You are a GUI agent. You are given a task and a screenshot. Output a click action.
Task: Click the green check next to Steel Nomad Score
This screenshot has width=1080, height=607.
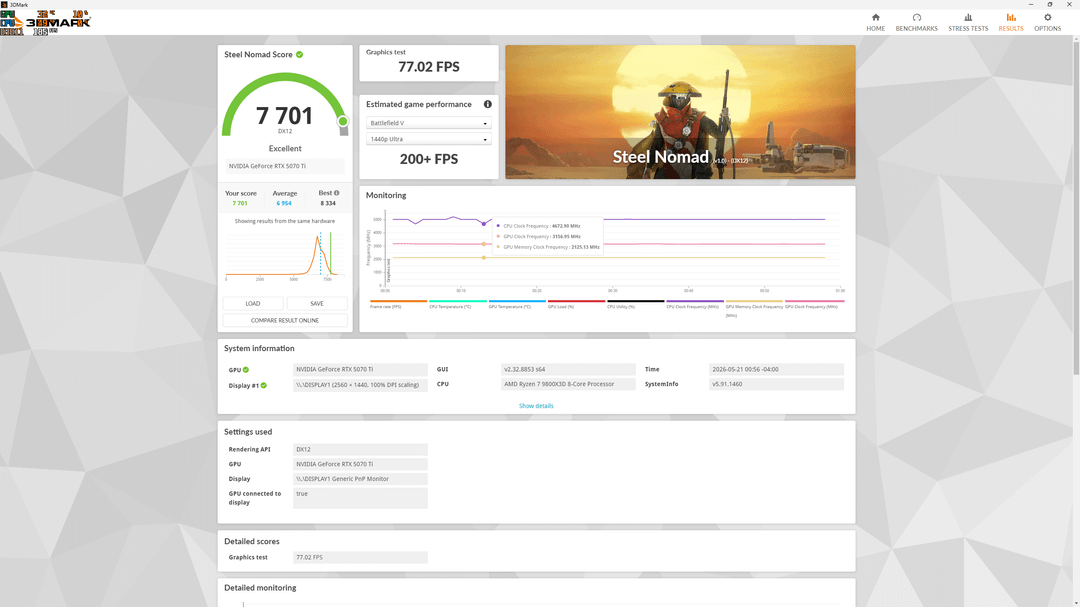pyautogui.click(x=300, y=54)
